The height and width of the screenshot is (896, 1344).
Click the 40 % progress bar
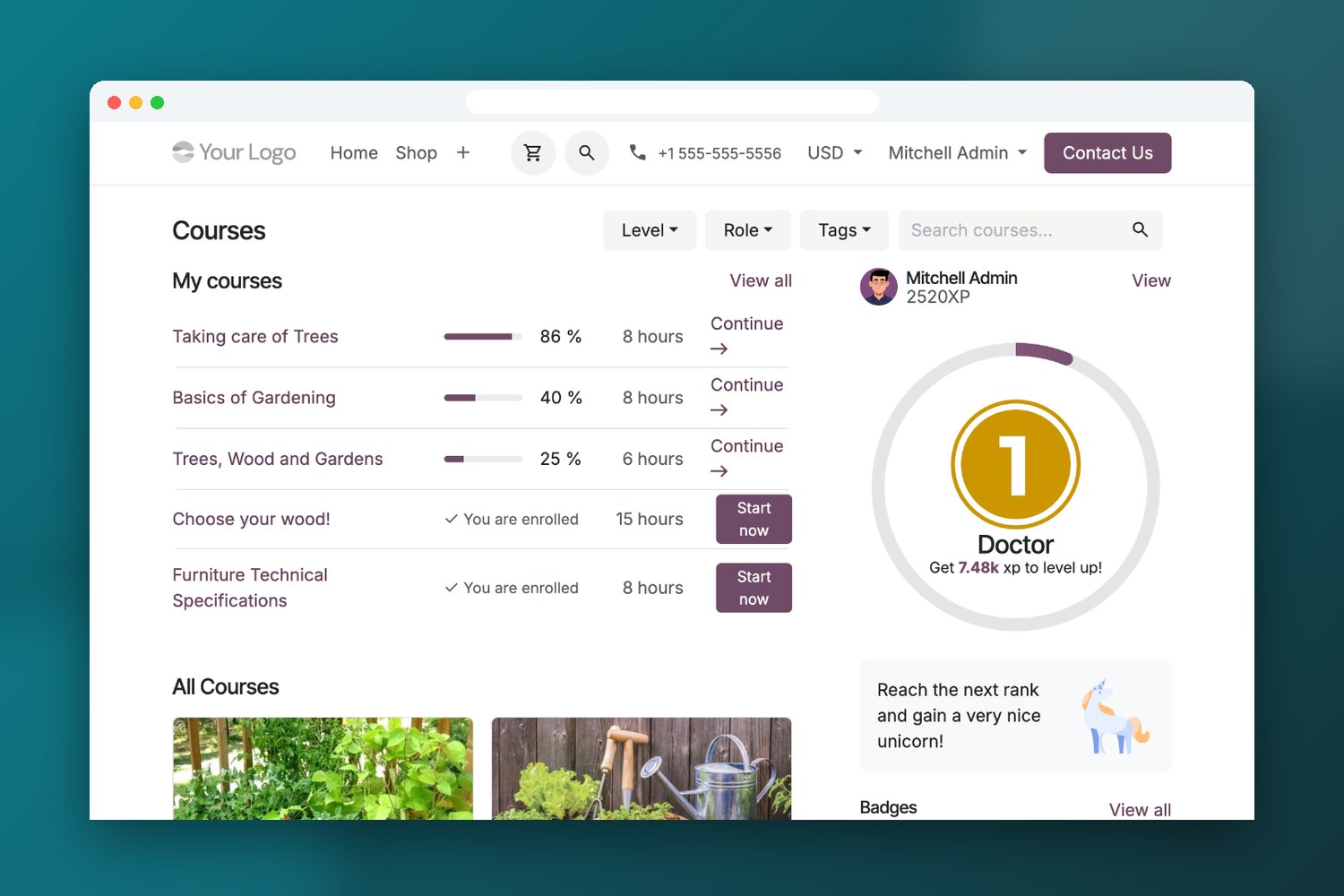click(483, 398)
